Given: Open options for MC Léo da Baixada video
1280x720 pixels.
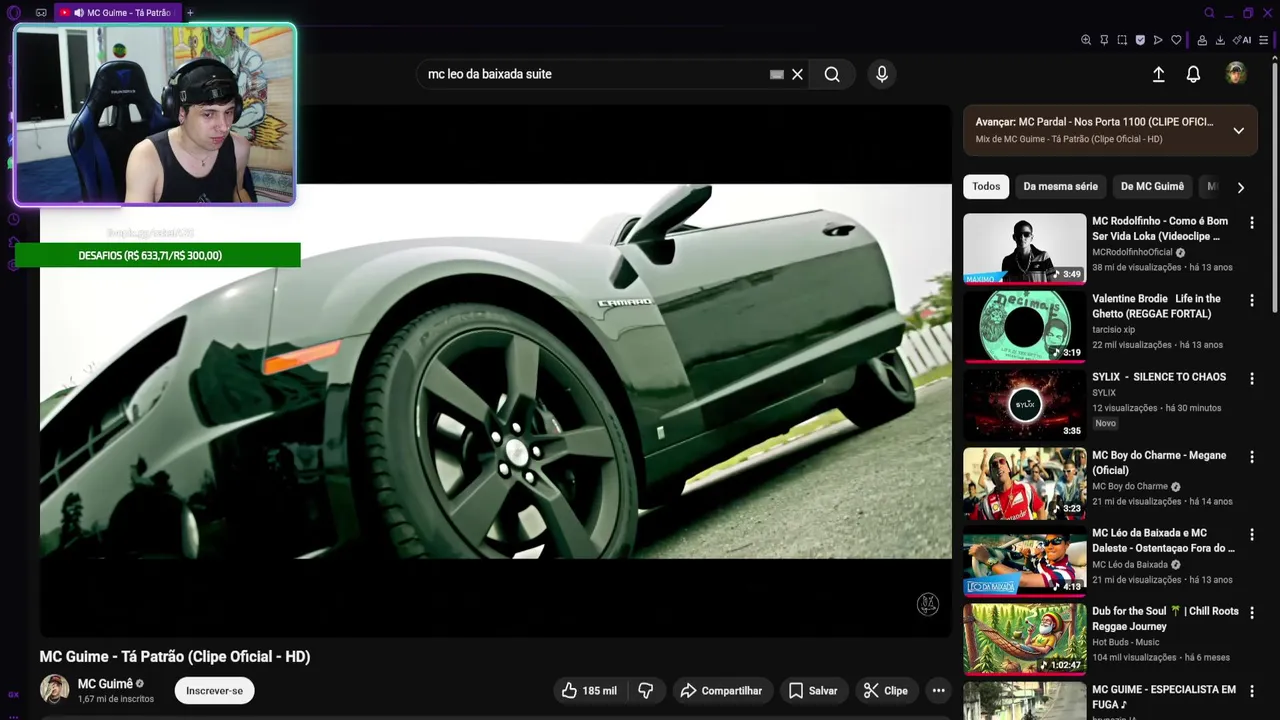Looking at the screenshot, I should 1251,534.
